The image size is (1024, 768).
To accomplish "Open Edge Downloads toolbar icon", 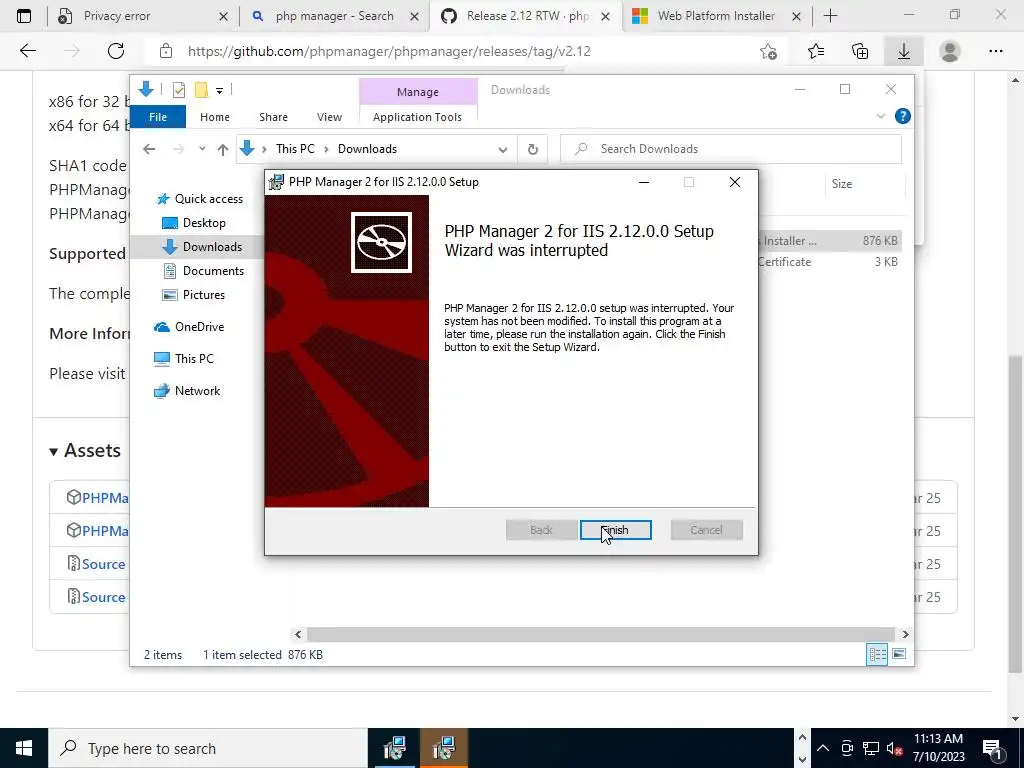I will [904, 51].
